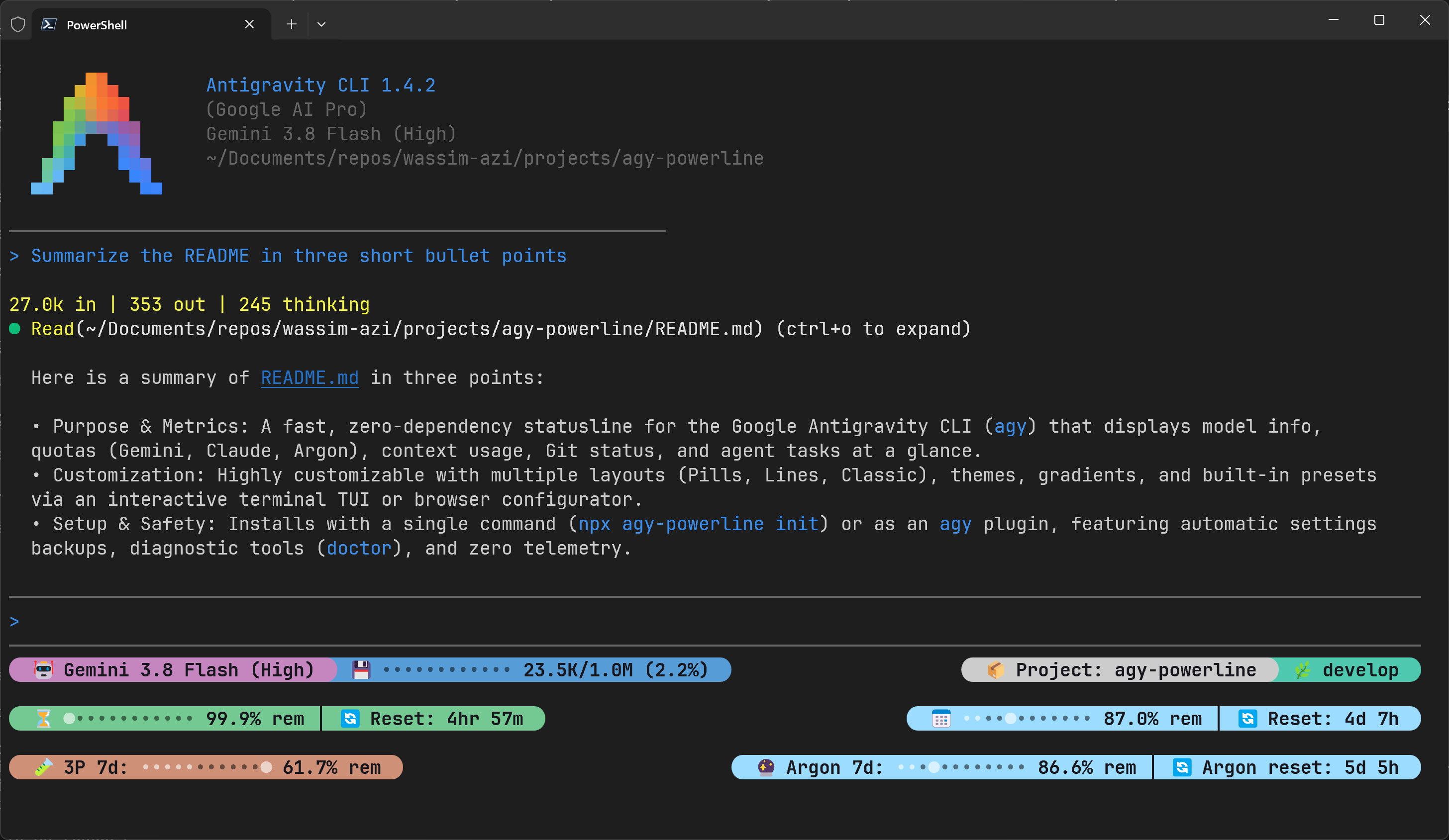This screenshot has width=1449, height=840.
Task: Click the 'doctor' highlighted word
Action: point(359,548)
